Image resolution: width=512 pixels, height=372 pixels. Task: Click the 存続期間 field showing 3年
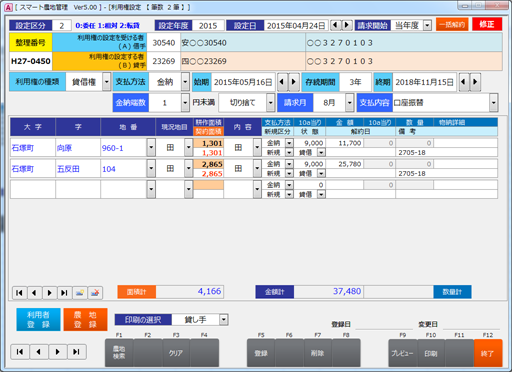355,82
